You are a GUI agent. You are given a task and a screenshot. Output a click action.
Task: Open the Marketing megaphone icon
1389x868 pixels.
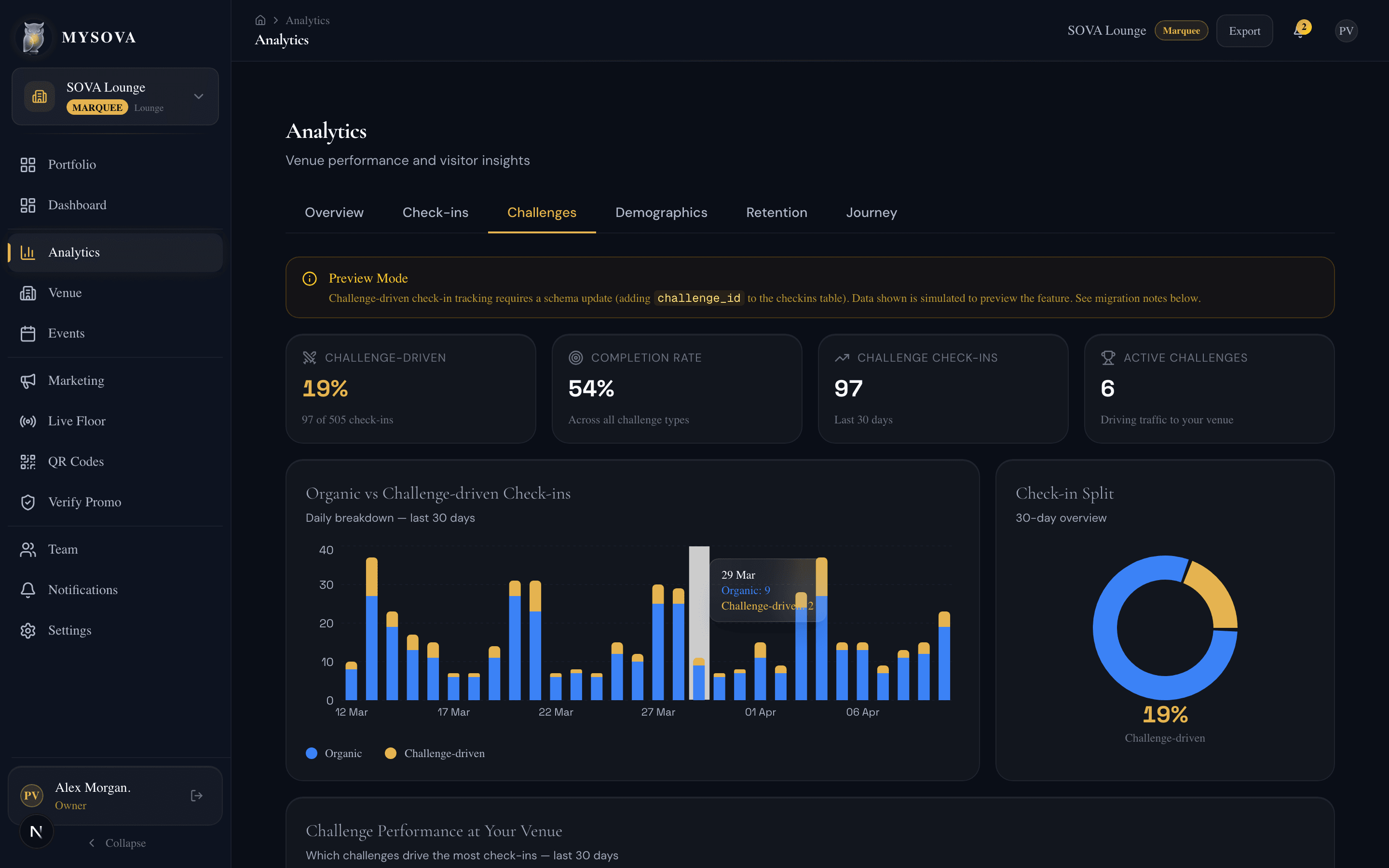(x=28, y=380)
